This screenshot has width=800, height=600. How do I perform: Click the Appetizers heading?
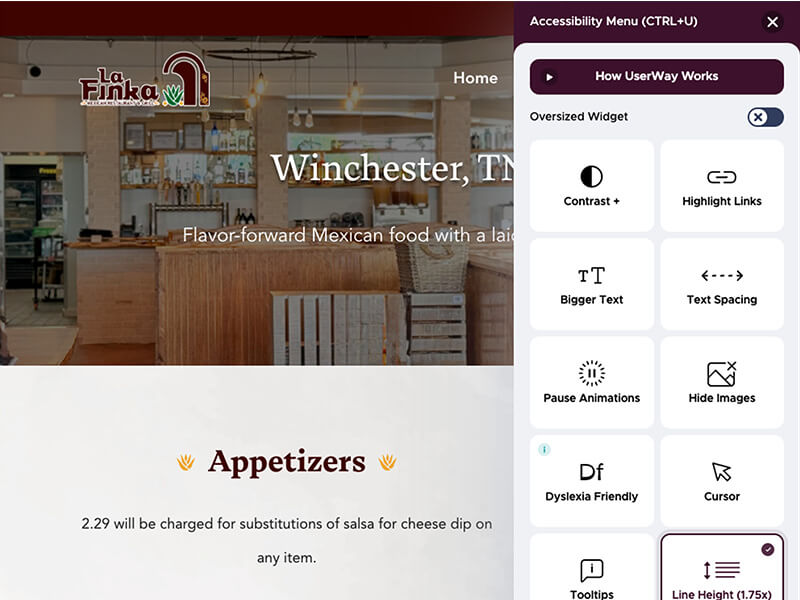[x=287, y=462]
